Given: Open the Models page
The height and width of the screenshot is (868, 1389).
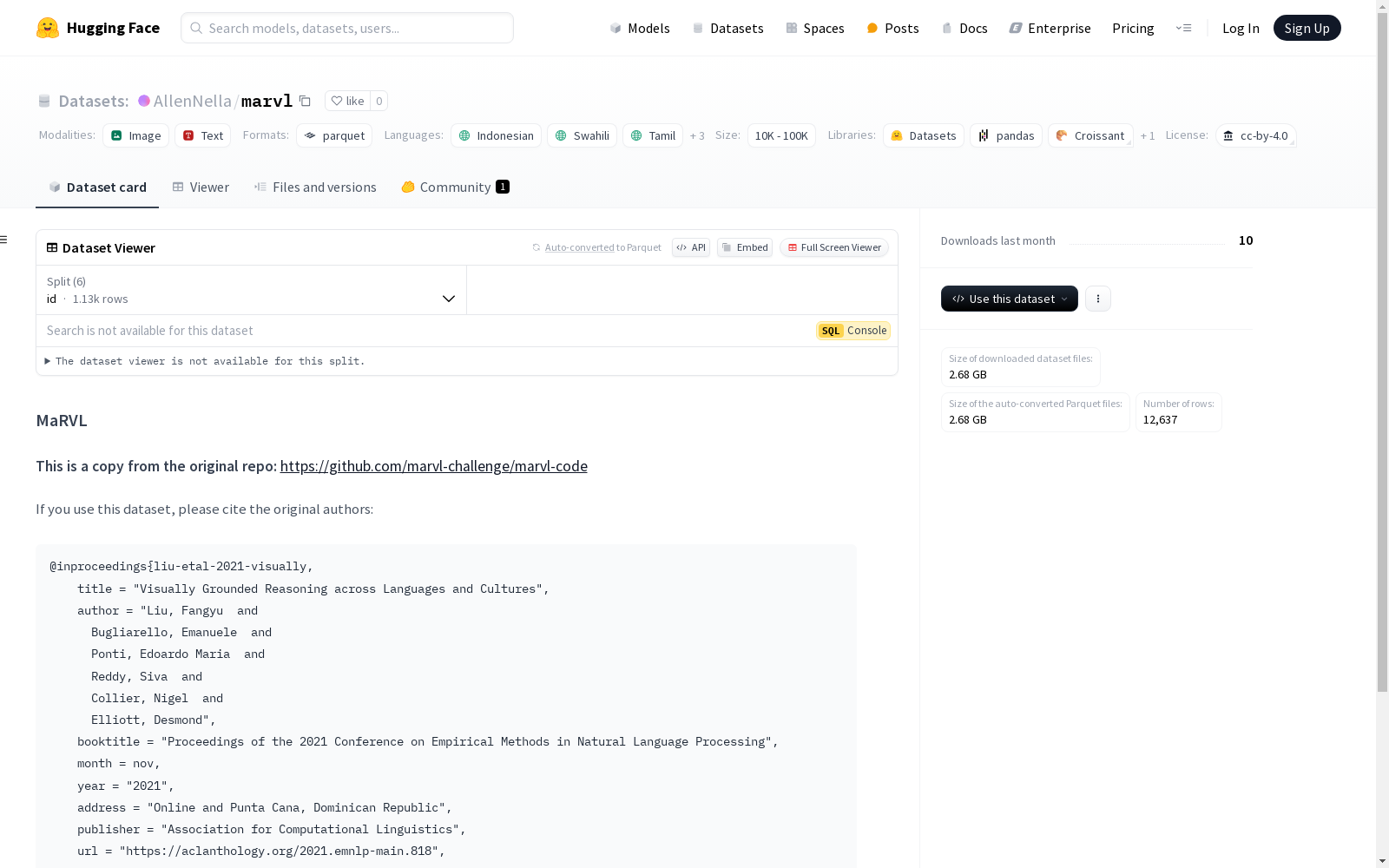Looking at the screenshot, I should [640, 28].
